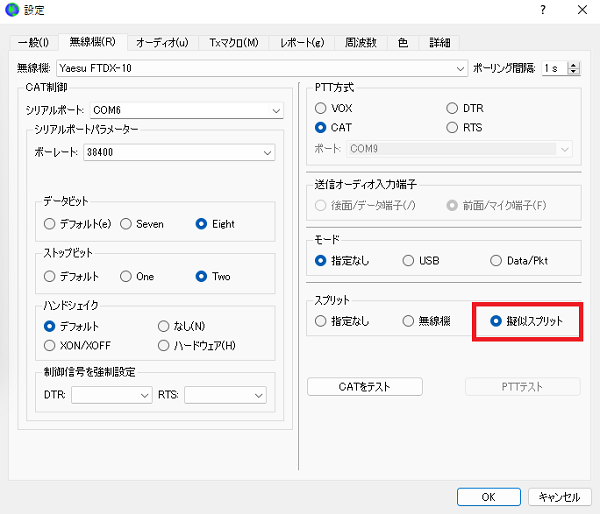This screenshot has width=600, height=514.
Task: Select Data/Pkt mode option
Action: coord(497,260)
